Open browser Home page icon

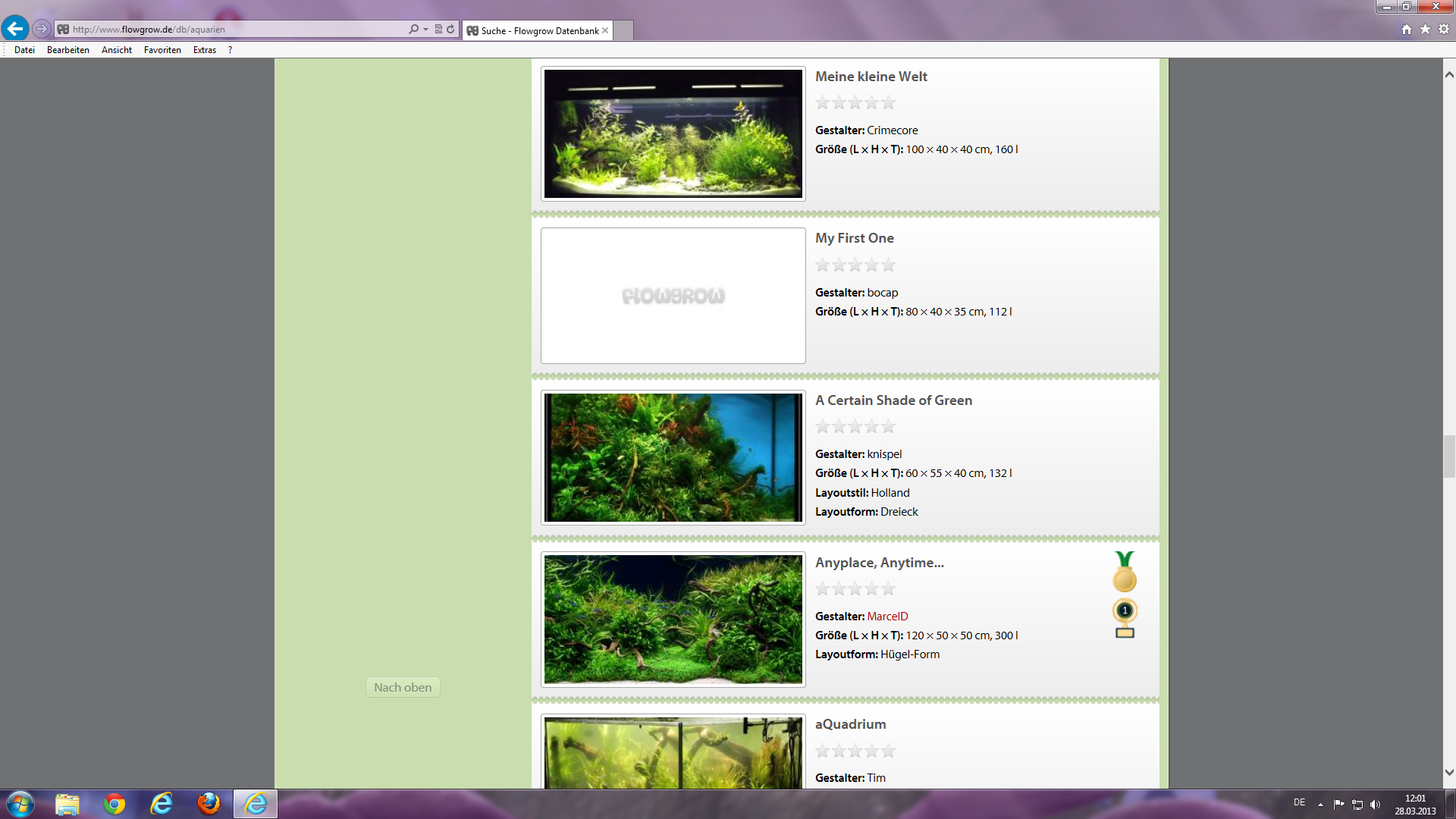(x=1407, y=29)
